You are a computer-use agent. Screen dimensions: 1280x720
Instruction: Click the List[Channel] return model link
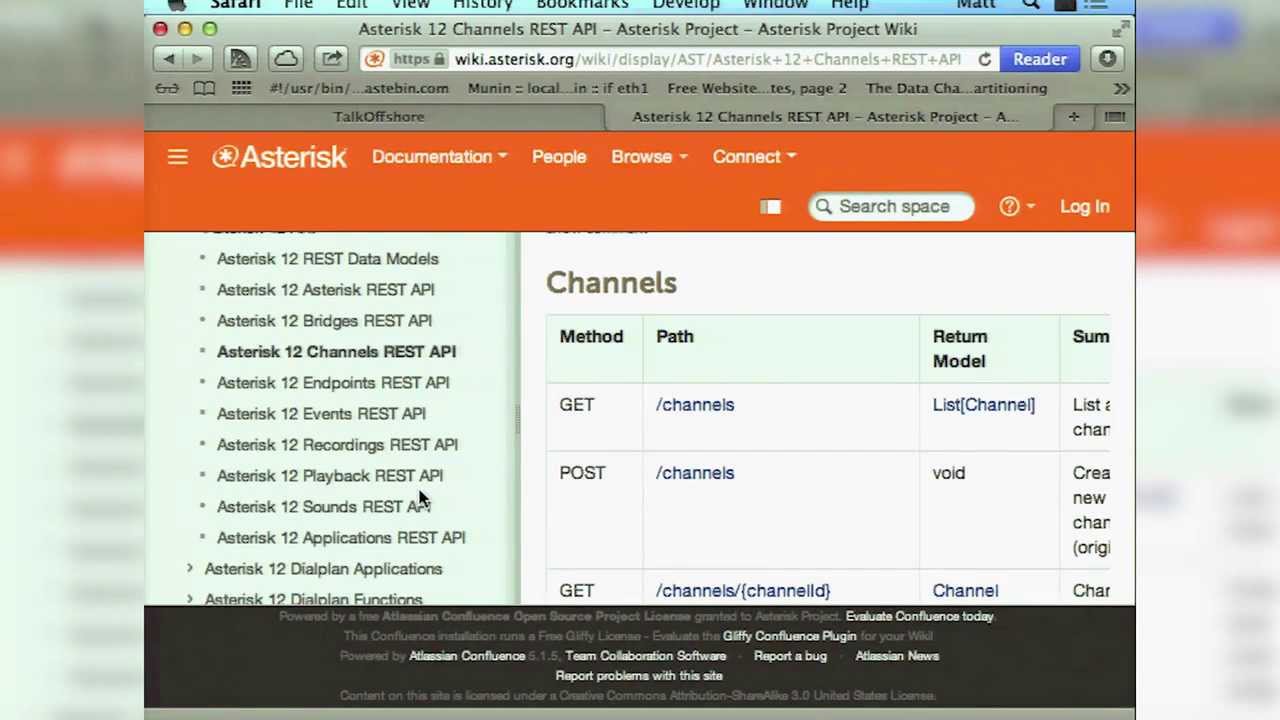pyautogui.click(x=984, y=405)
